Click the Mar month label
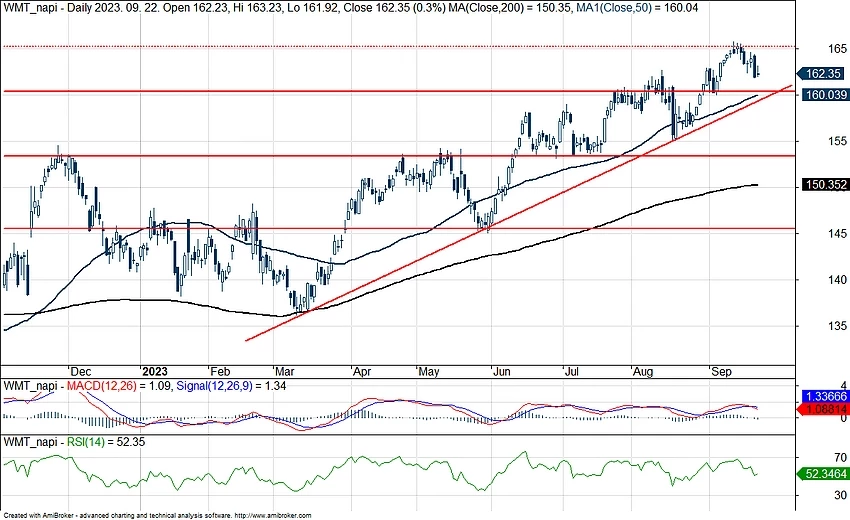 (285, 372)
